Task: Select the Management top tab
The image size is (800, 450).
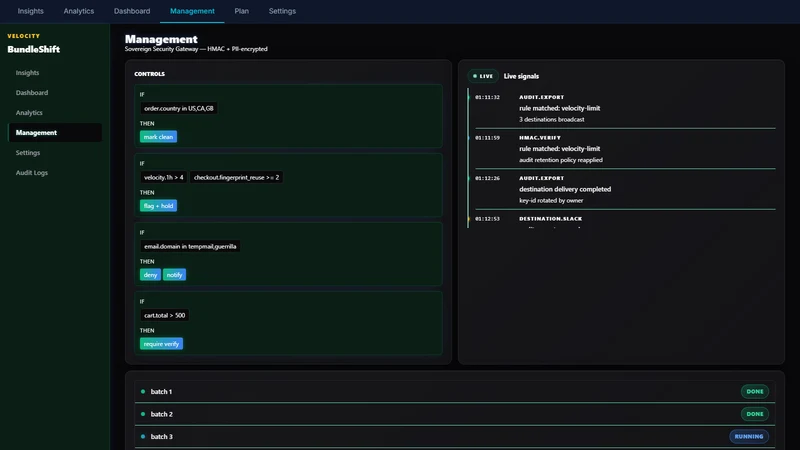Action: coord(192,11)
